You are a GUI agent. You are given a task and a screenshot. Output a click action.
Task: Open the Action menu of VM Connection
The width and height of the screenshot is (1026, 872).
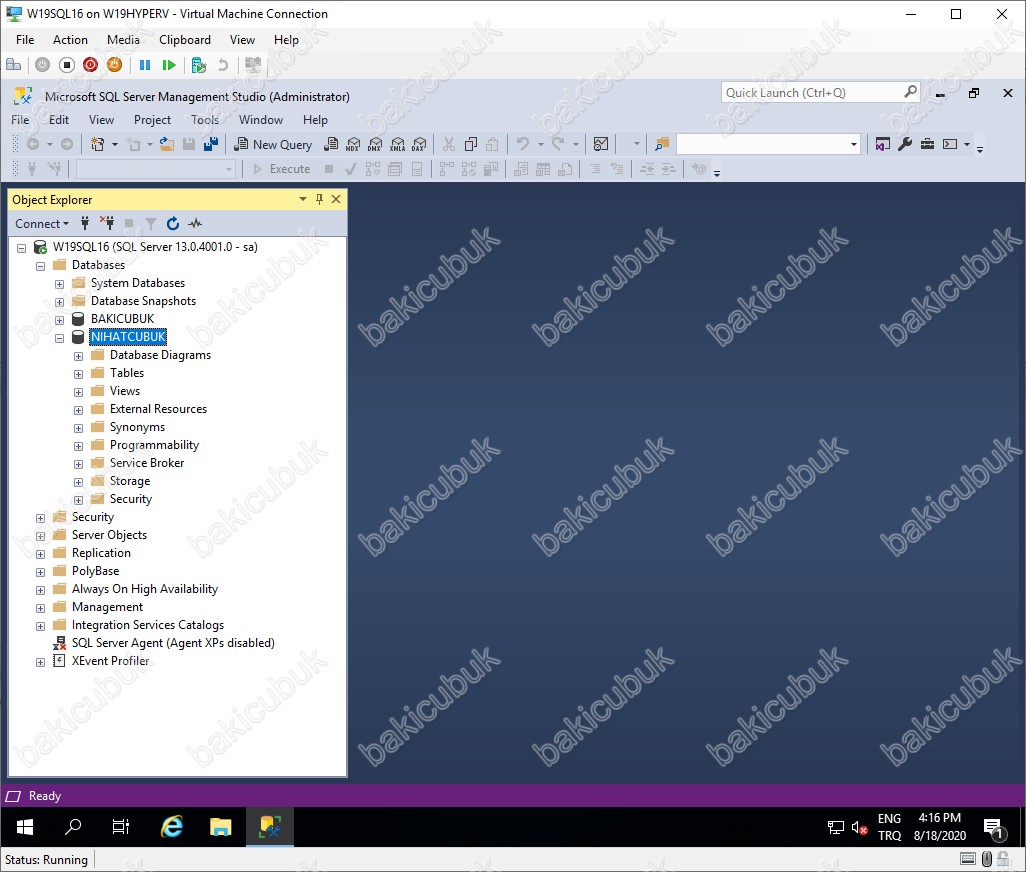coord(70,40)
